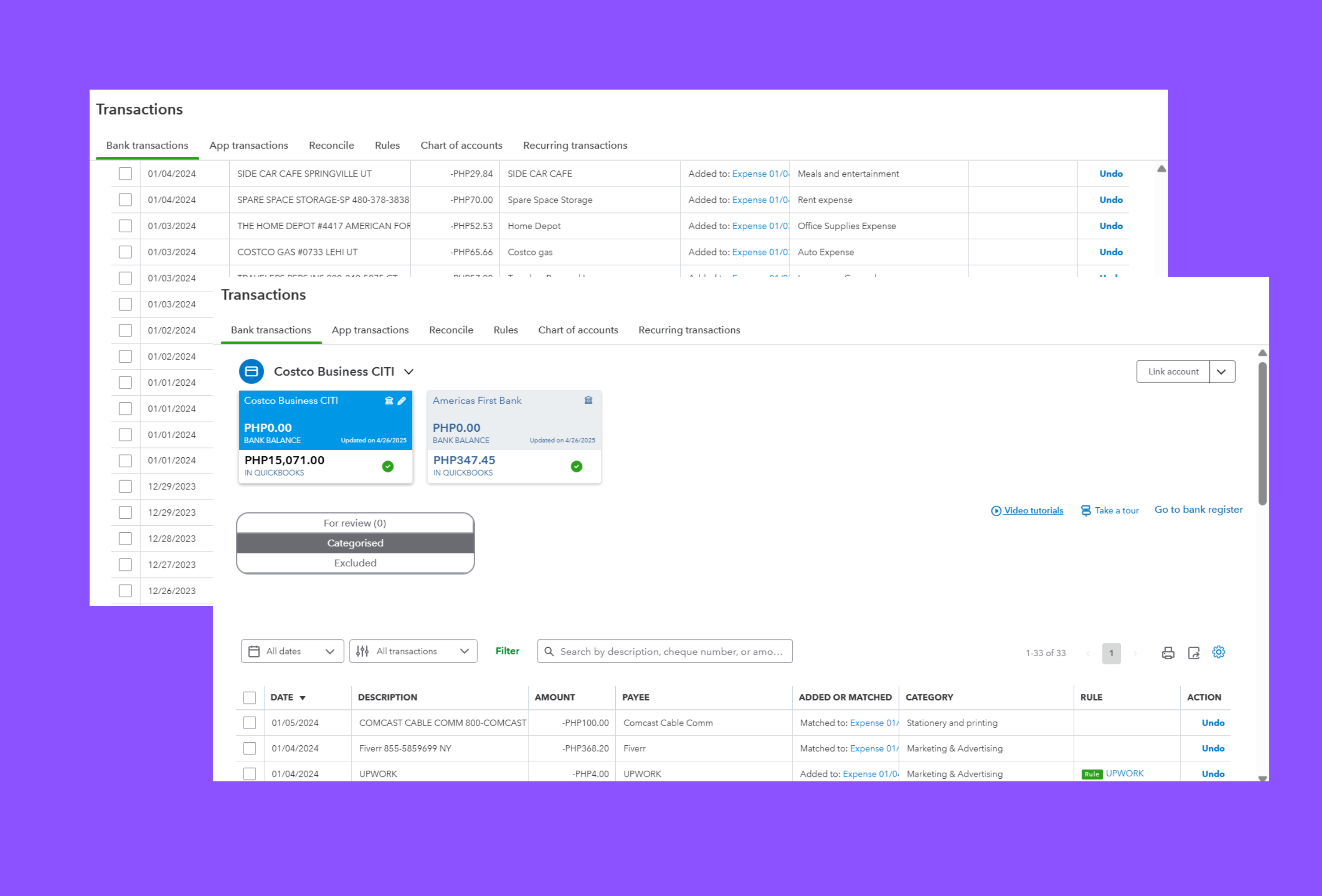Open the All transactions filter dropdown
The width and height of the screenshot is (1322, 896).
[x=413, y=651]
